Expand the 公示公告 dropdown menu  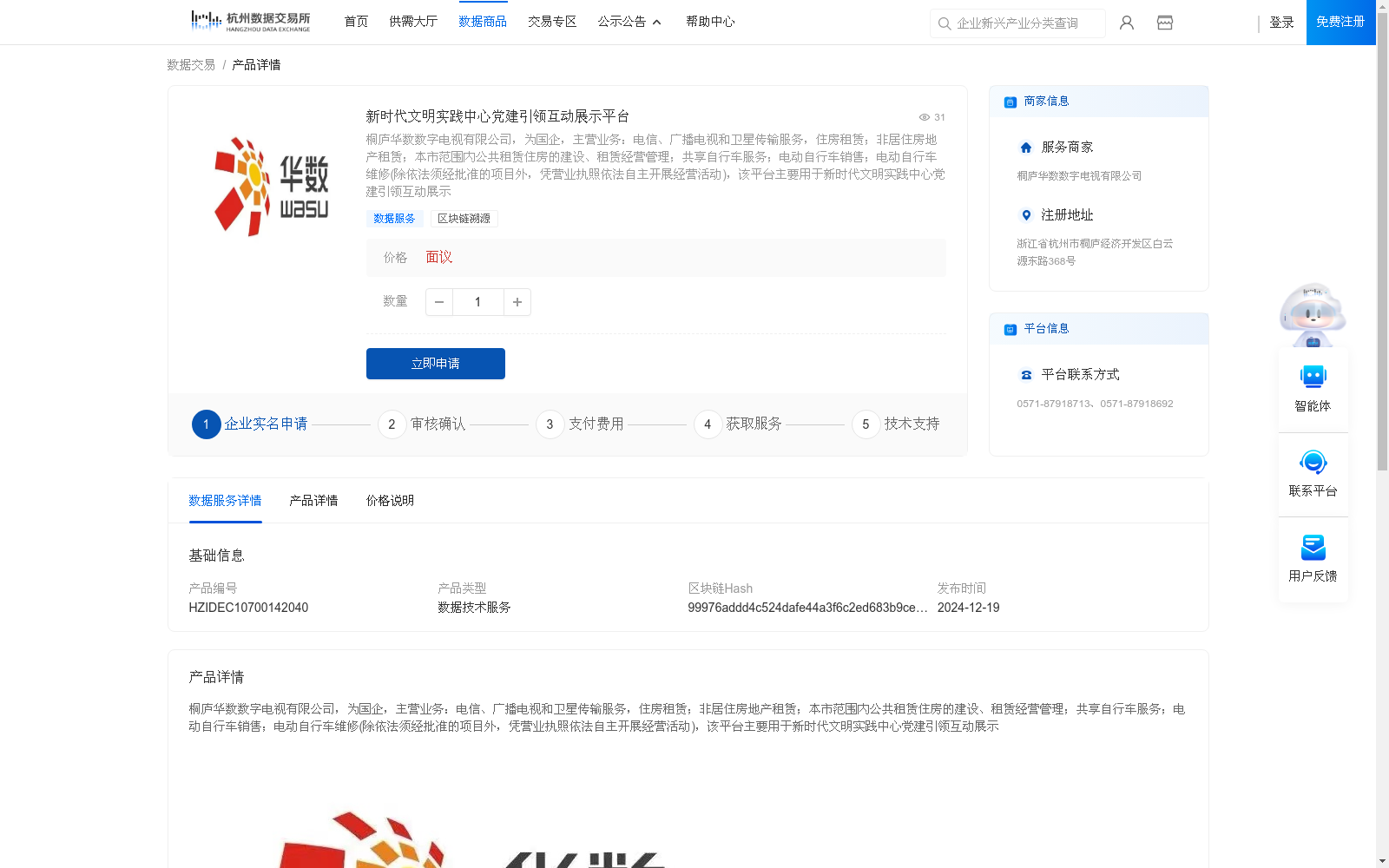(629, 22)
